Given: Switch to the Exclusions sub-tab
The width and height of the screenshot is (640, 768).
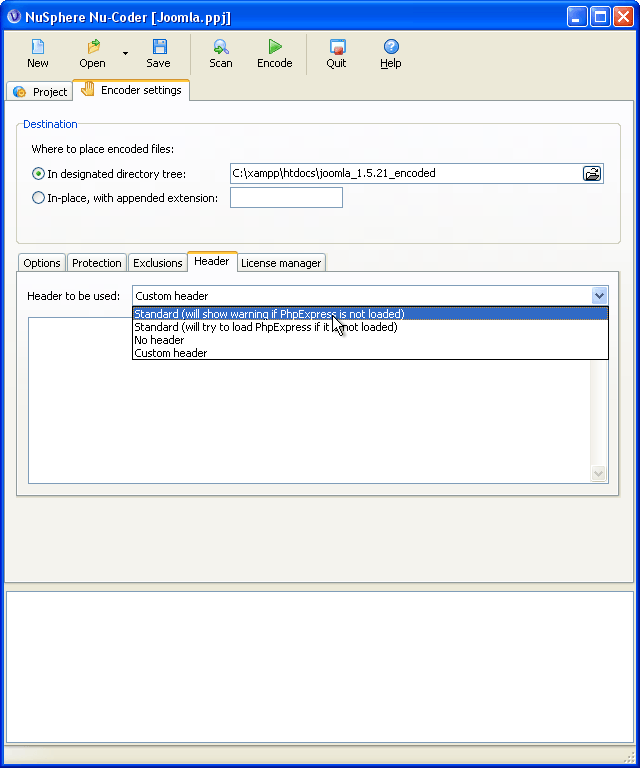Looking at the screenshot, I should tap(158, 263).
